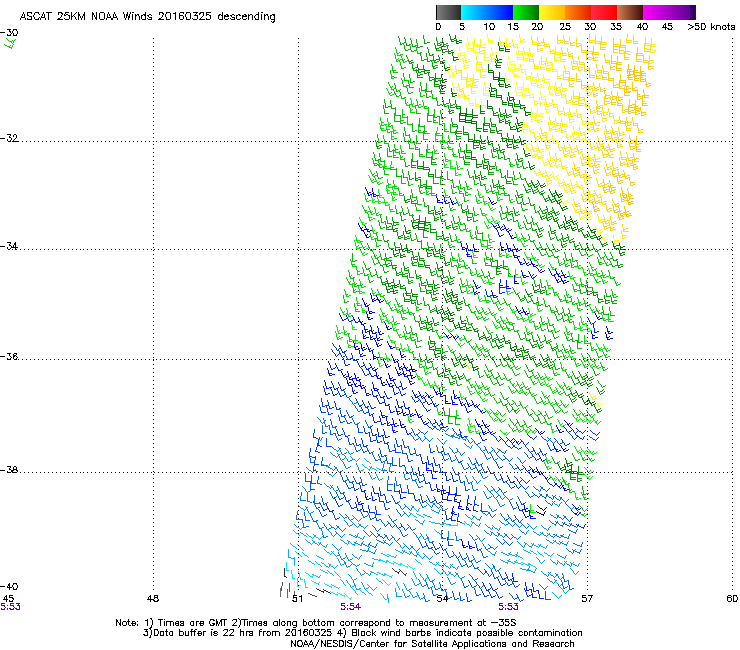Click the cyan-blue 5-15 knots color segment
The width and height of the screenshot is (740, 650).
[487, 12]
